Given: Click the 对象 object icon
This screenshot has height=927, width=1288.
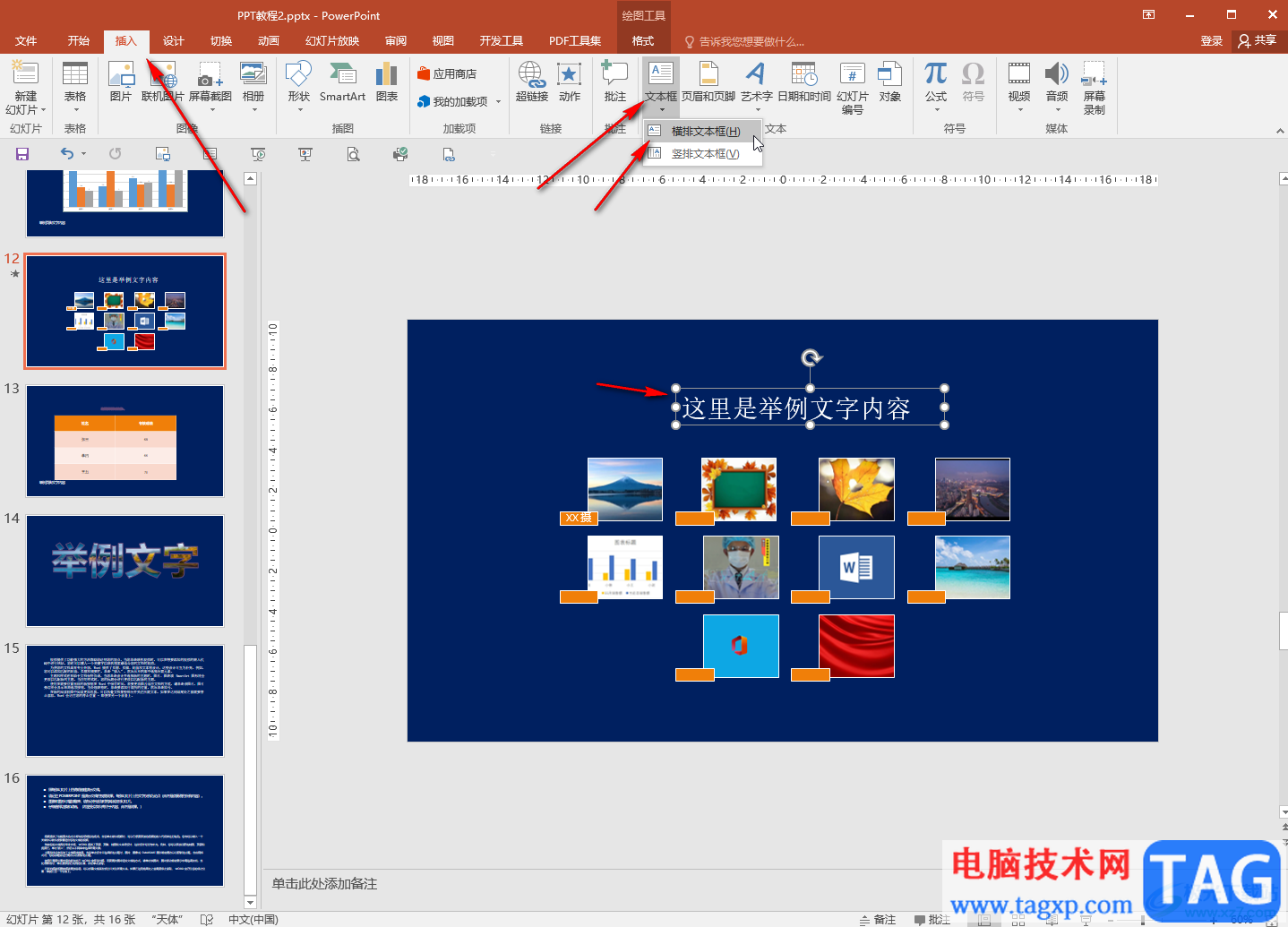Looking at the screenshot, I should pos(890,82).
